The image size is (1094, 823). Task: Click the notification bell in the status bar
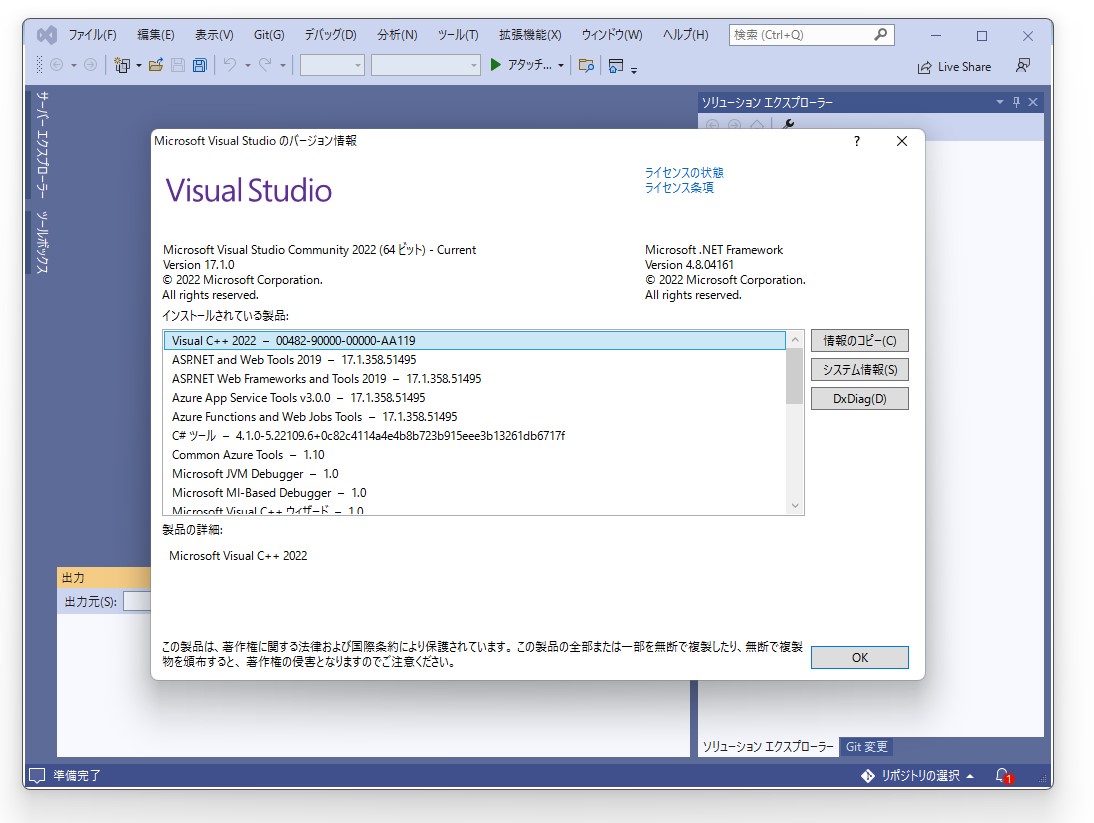pos(1002,775)
